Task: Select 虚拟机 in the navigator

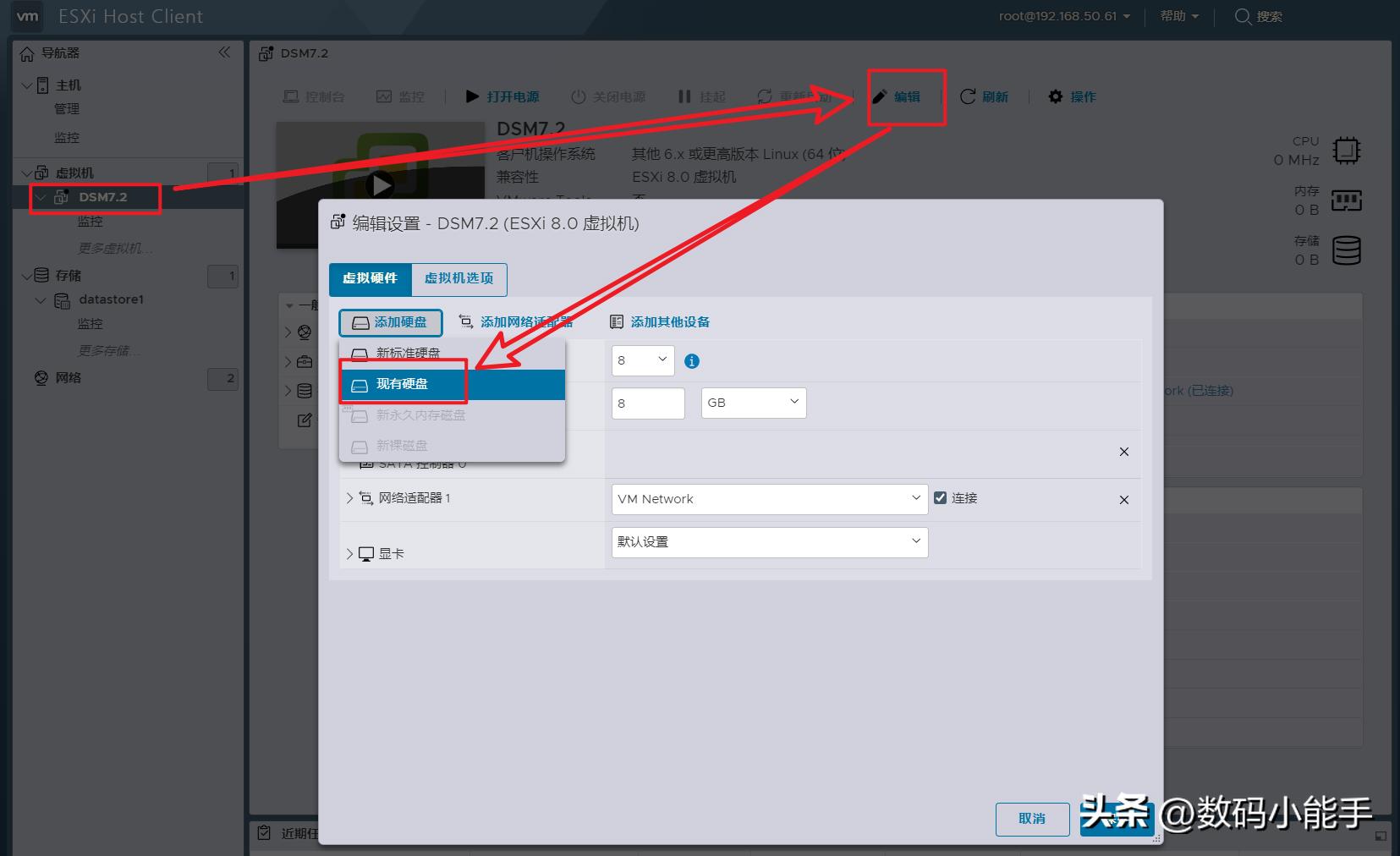Action: pos(74,173)
